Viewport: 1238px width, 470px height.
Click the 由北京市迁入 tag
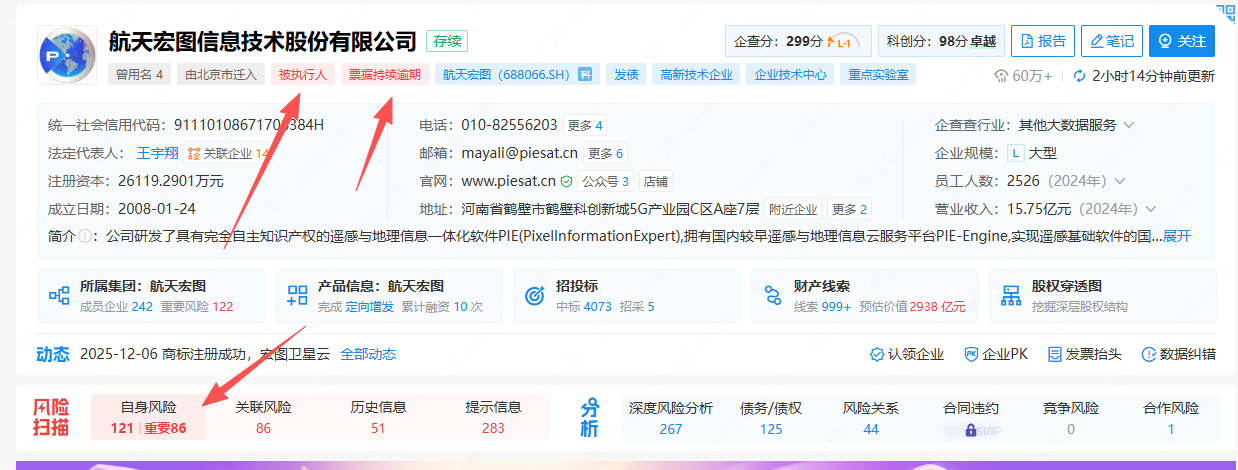220,74
